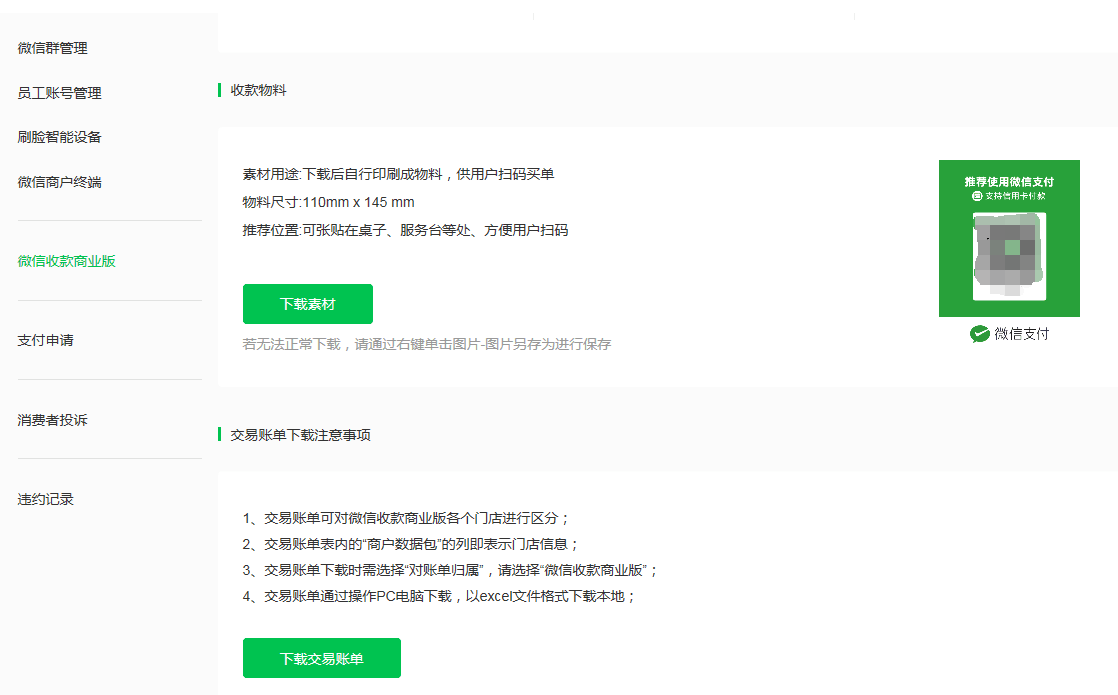The height and width of the screenshot is (695, 1118).
Task: Click the 下载交易账单 button
Action: pyautogui.click(x=322, y=658)
